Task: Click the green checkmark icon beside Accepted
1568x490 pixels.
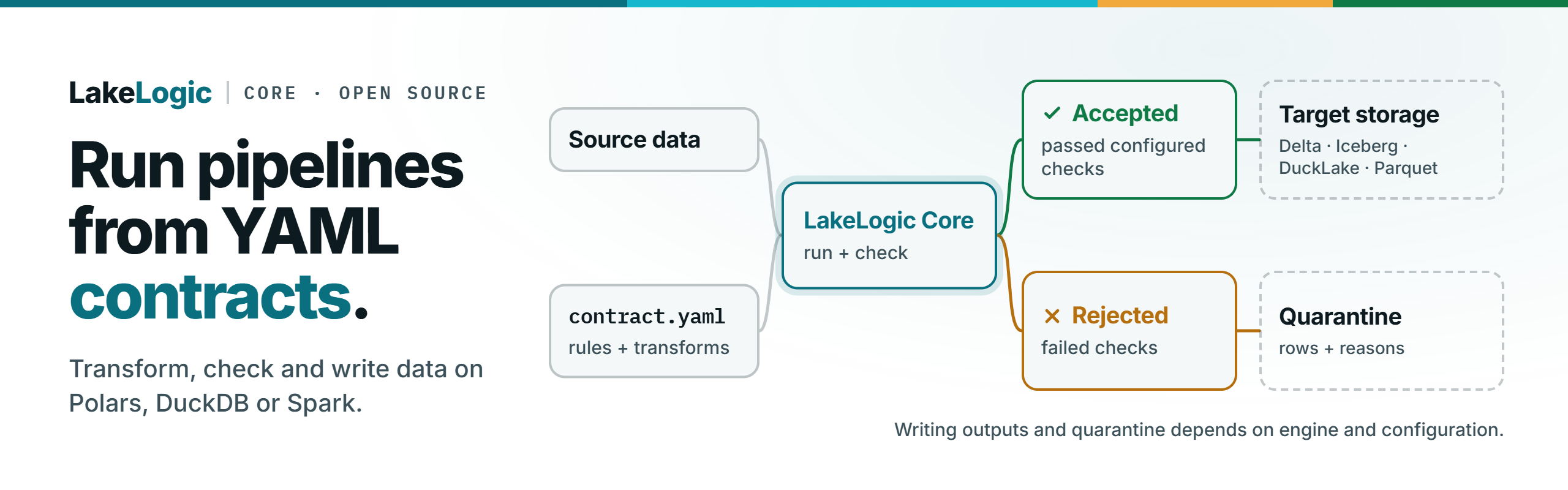Action: (x=1052, y=113)
